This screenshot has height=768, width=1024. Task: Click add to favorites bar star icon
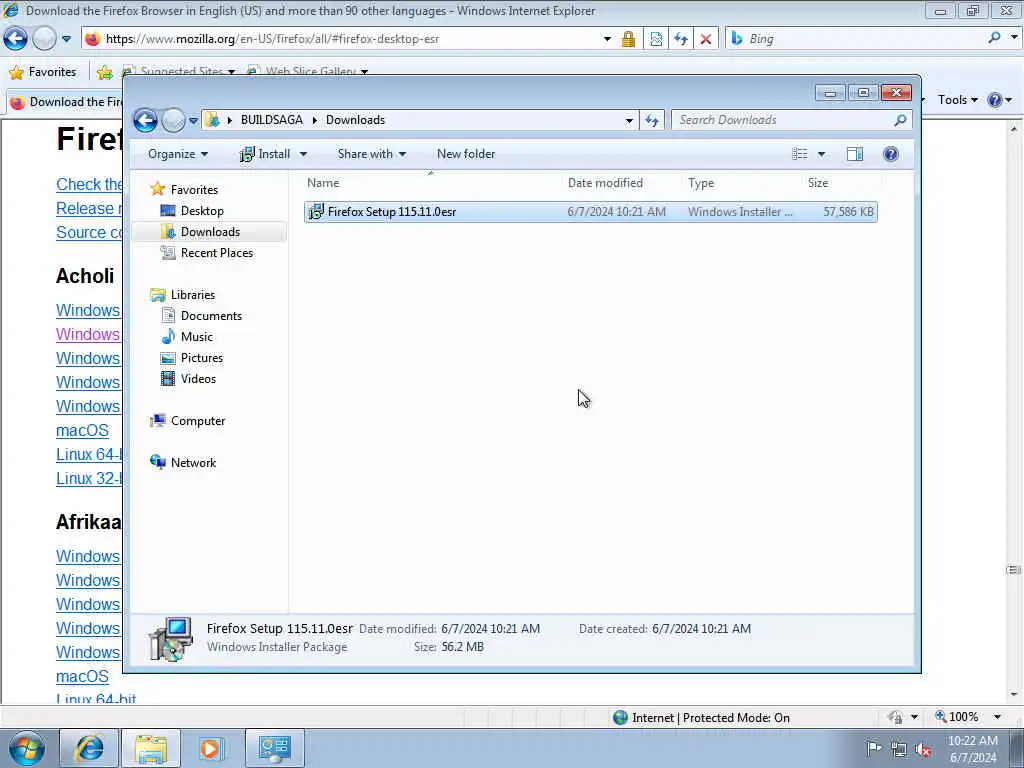coord(104,72)
